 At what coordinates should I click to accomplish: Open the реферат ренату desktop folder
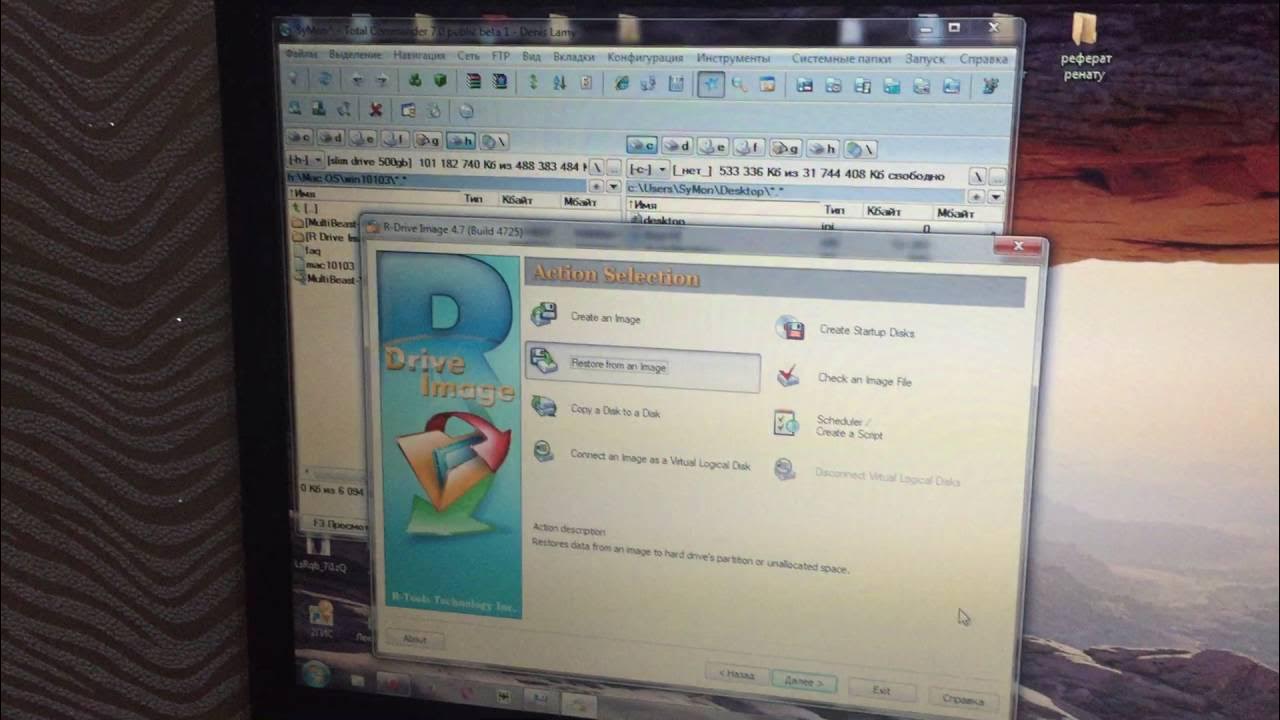pos(1086,46)
